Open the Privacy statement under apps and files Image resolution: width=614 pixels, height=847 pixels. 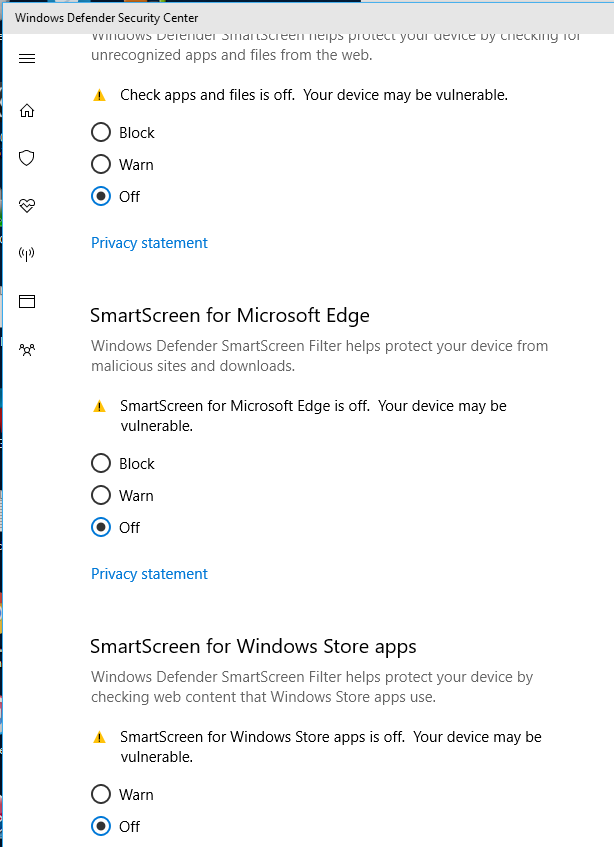coord(149,242)
